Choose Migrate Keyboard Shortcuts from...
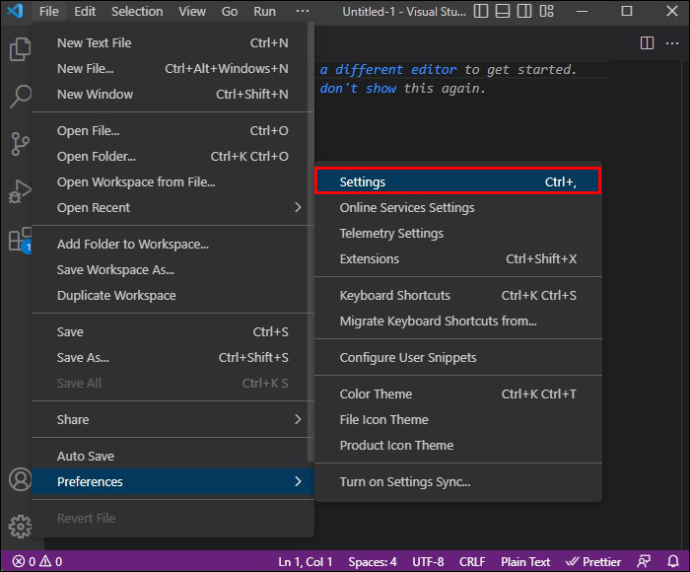 click(x=458, y=321)
